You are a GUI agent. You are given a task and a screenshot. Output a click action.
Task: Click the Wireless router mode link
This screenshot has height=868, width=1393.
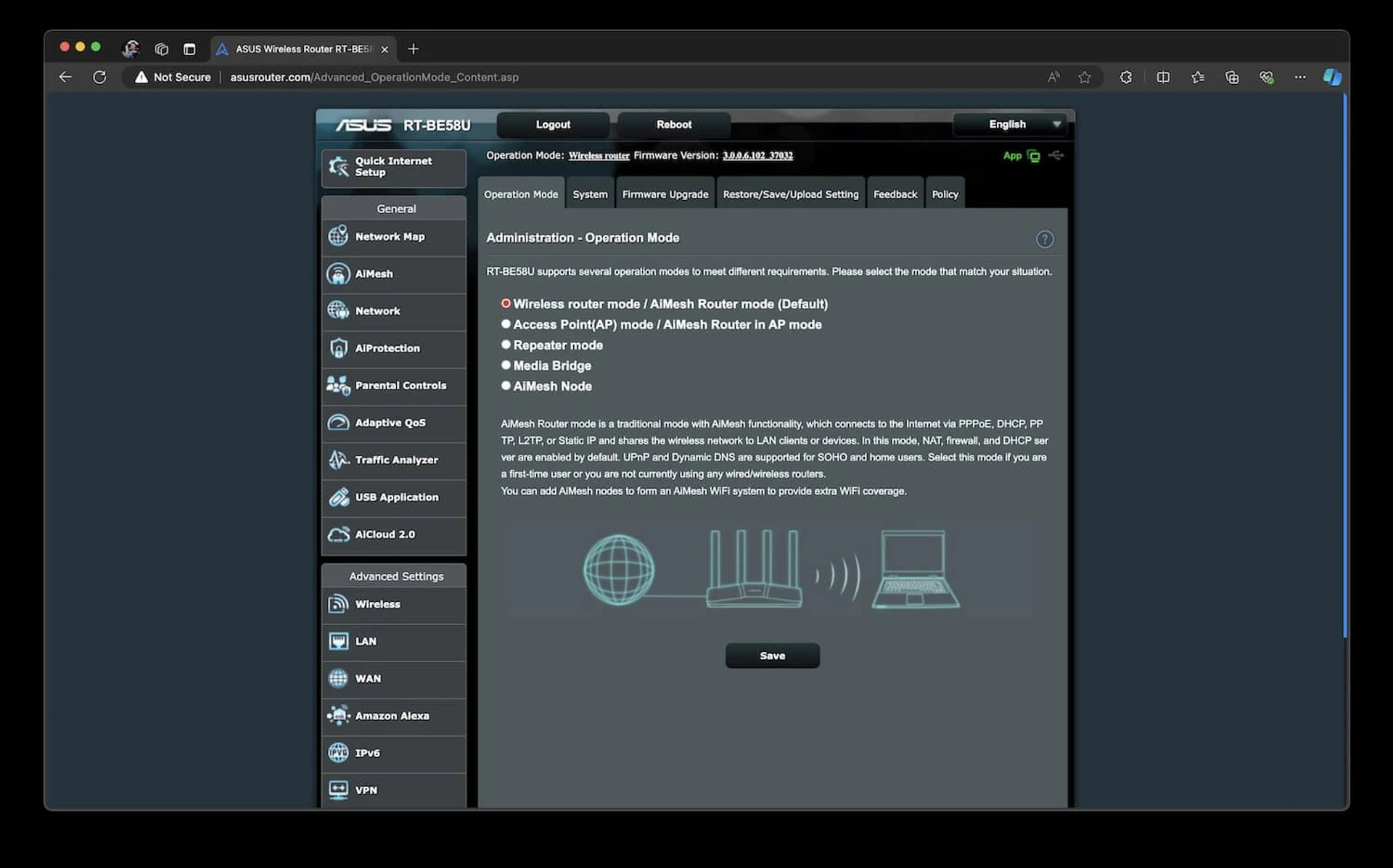[x=599, y=155]
